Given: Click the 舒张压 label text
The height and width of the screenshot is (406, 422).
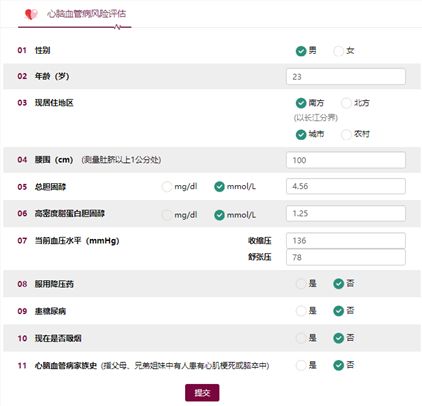Looking at the screenshot, I should pos(260,257).
